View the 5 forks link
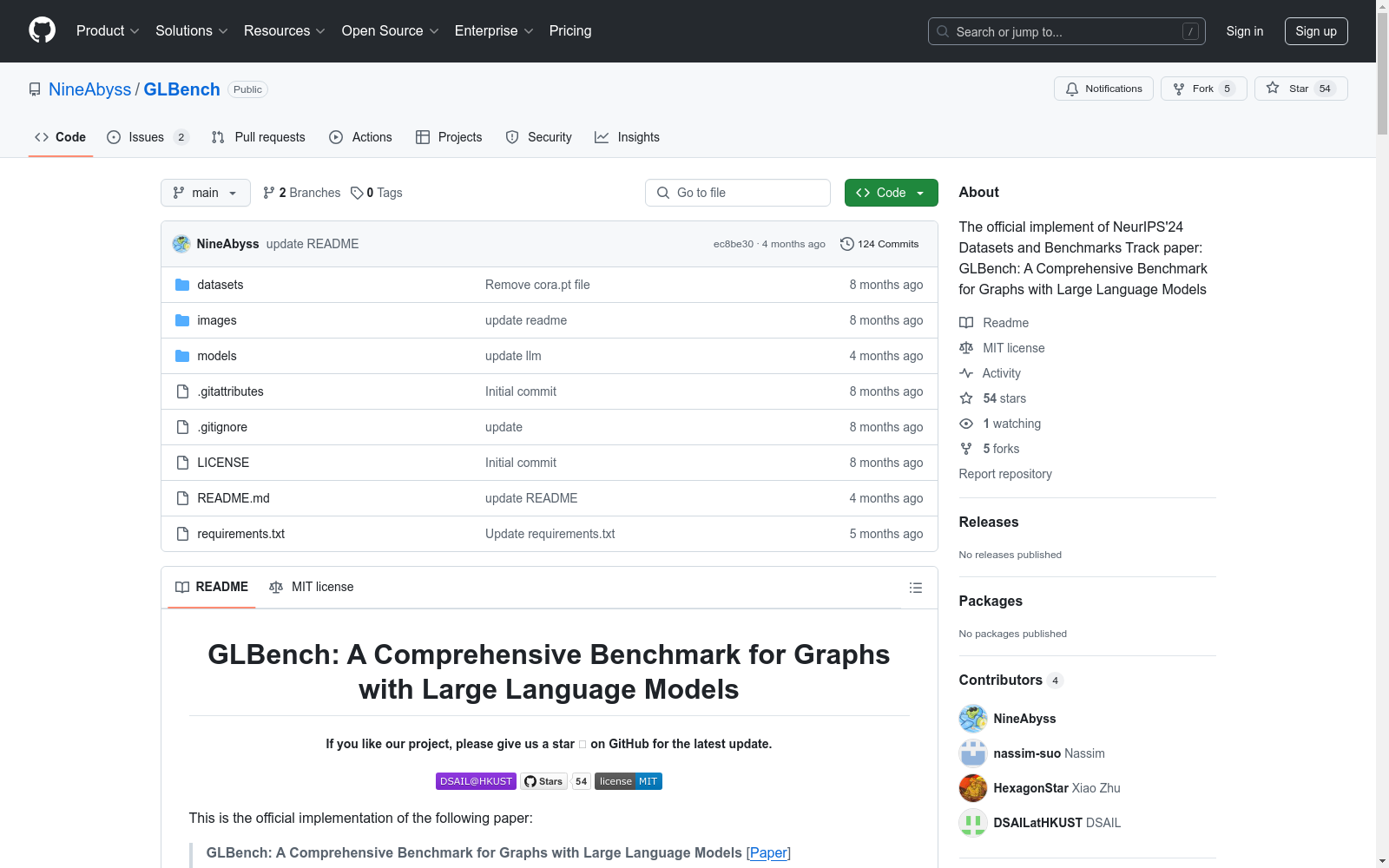 pyautogui.click(x=990, y=449)
